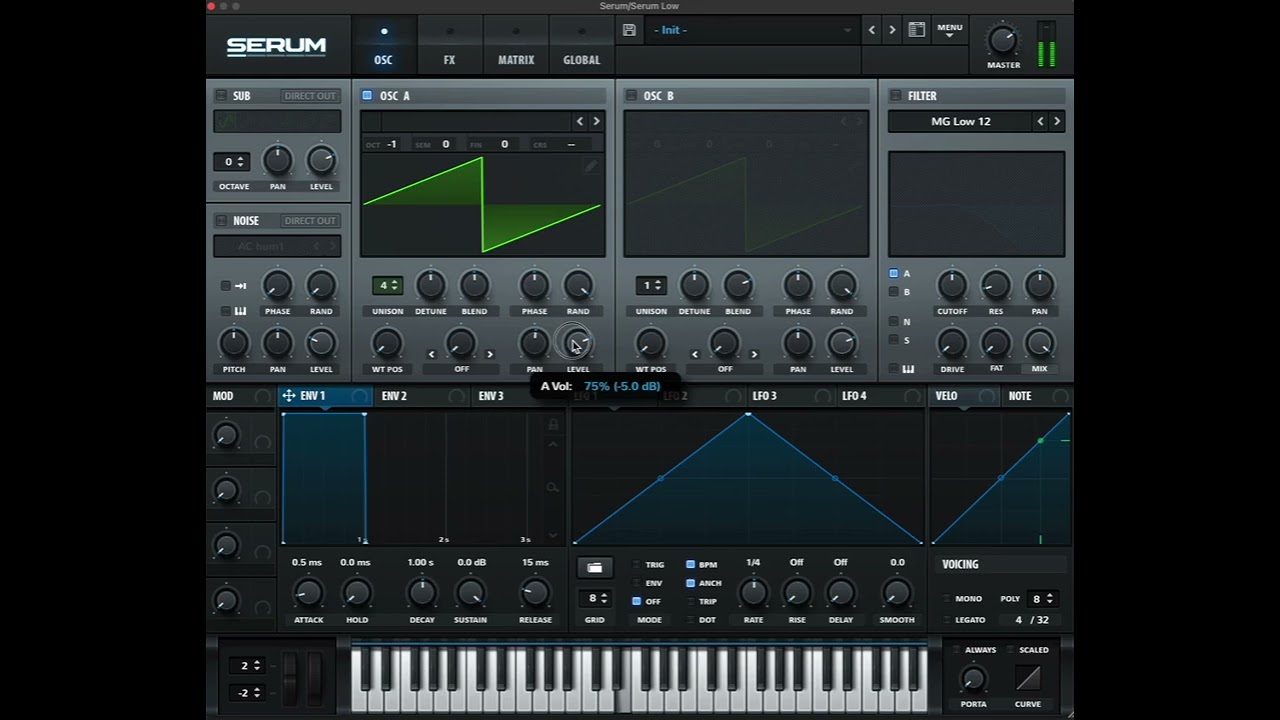Toggle SUB Direct Out button
The width and height of the screenshot is (1280, 720).
pyautogui.click(x=310, y=96)
